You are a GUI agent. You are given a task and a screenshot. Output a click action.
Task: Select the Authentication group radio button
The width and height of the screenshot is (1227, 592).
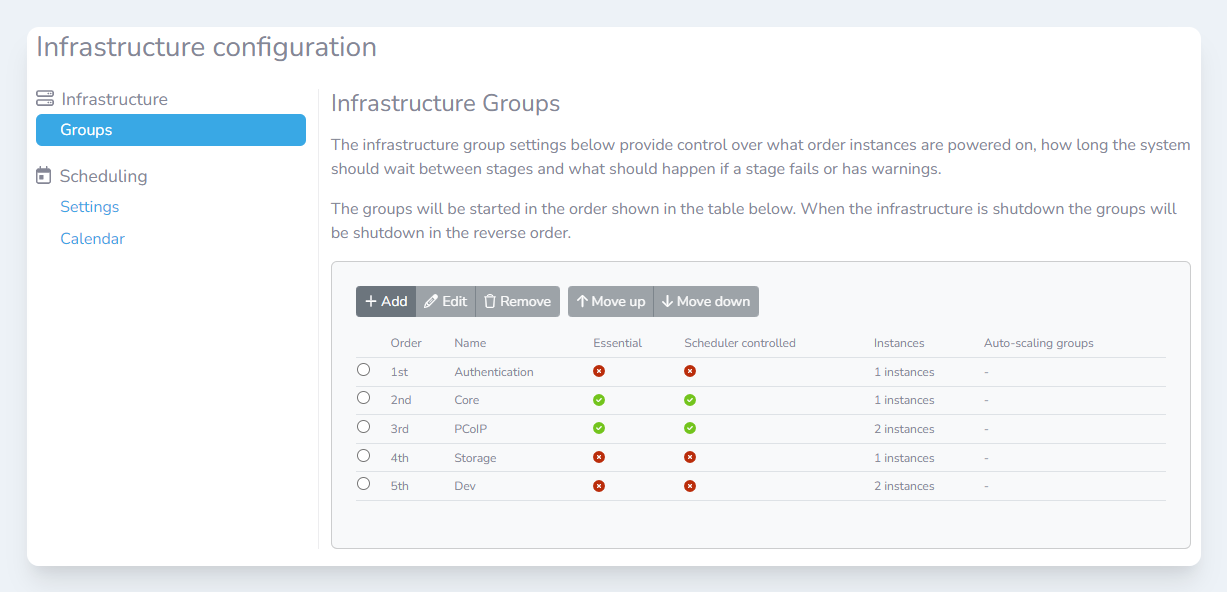(x=364, y=370)
